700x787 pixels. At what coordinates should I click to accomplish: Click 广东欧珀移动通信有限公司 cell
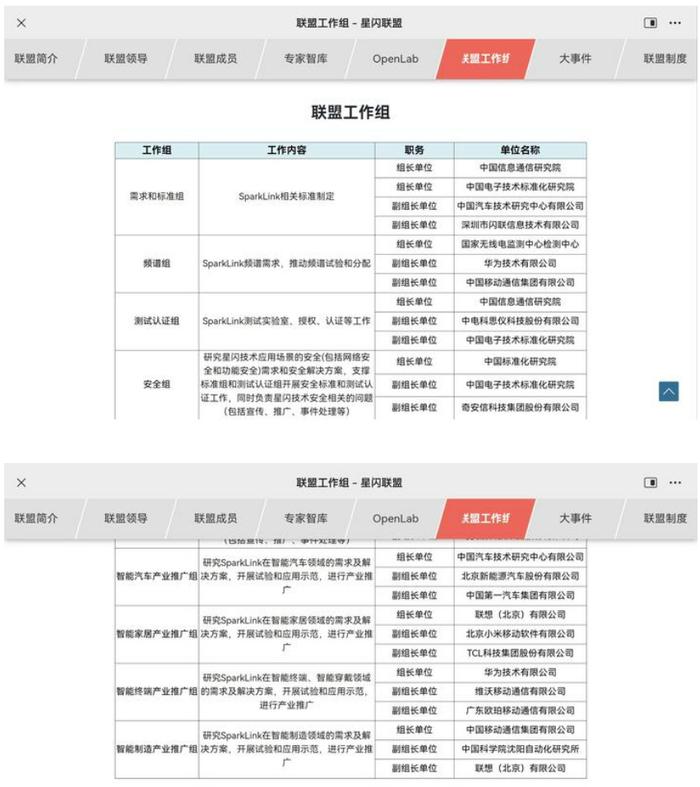520,711
